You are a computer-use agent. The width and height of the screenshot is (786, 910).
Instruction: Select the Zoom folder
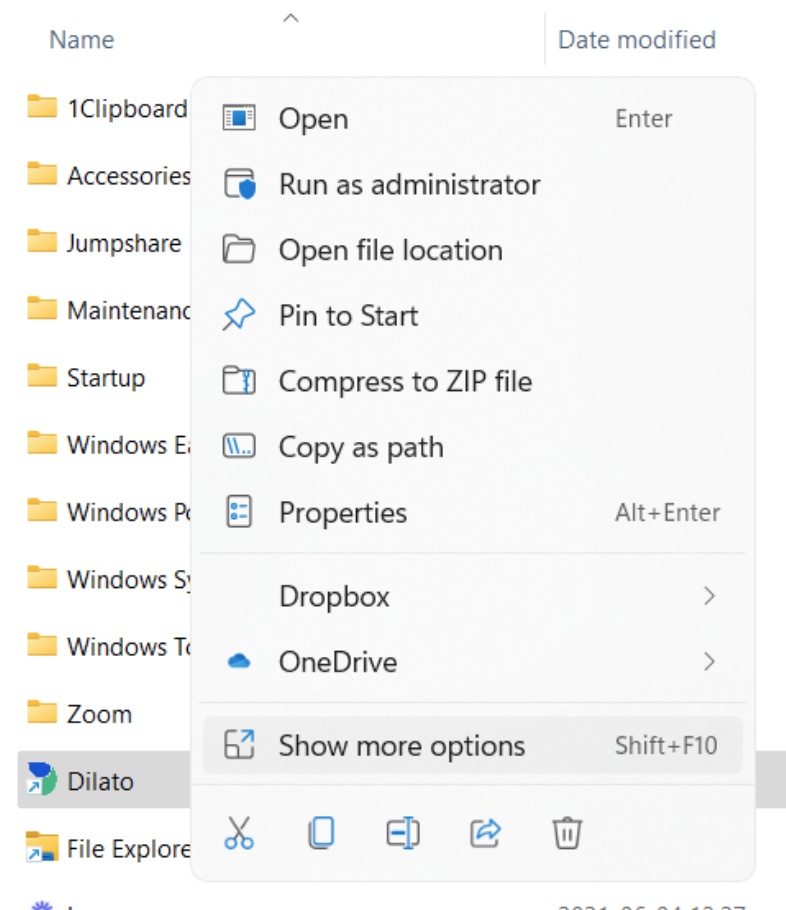98,713
